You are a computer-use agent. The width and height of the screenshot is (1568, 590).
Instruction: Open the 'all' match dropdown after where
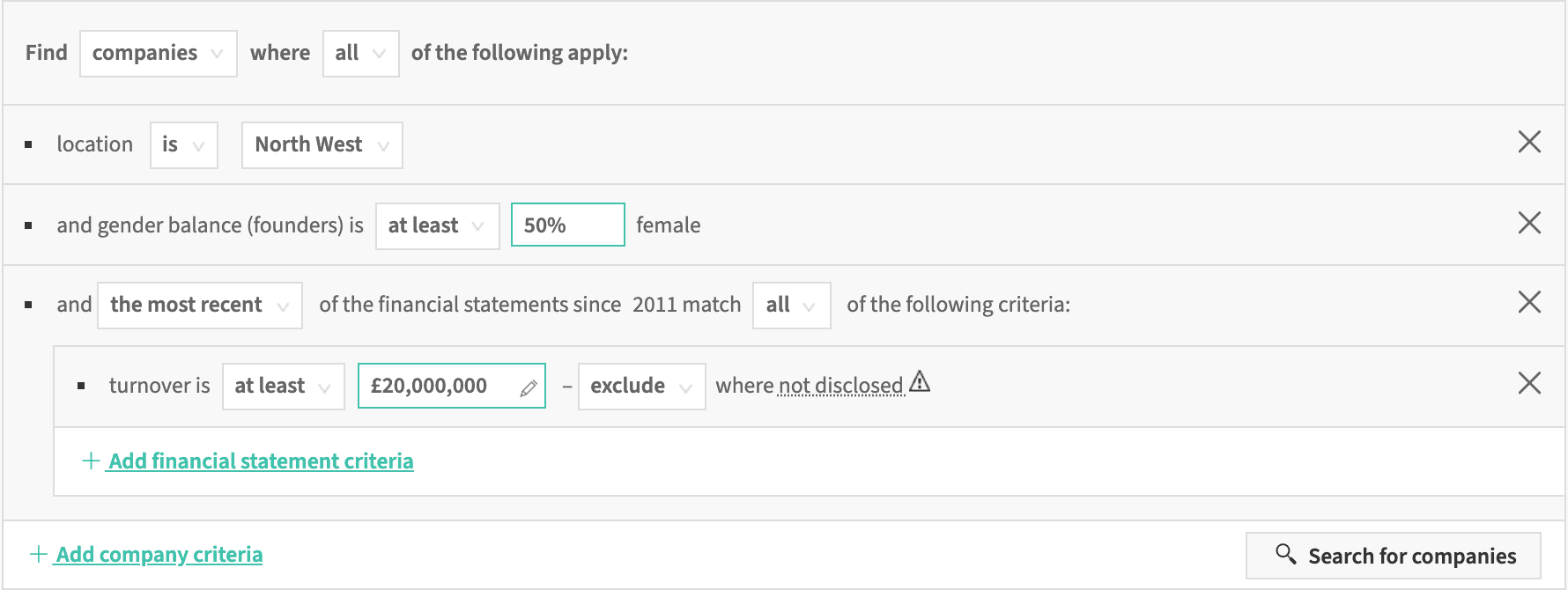[x=361, y=54]
